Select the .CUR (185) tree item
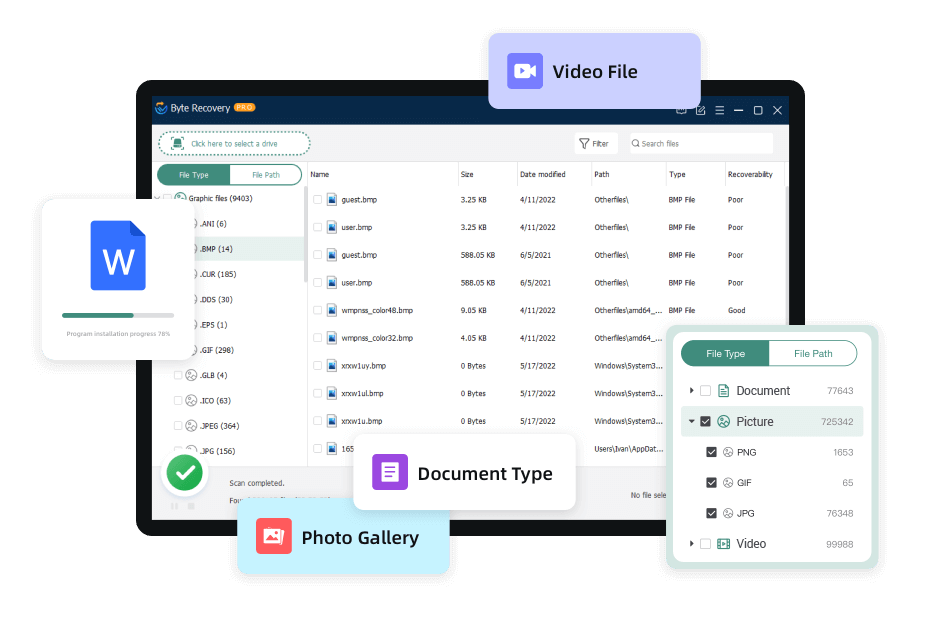Viewport: 941px width, 629px height. tap(218, 274)
